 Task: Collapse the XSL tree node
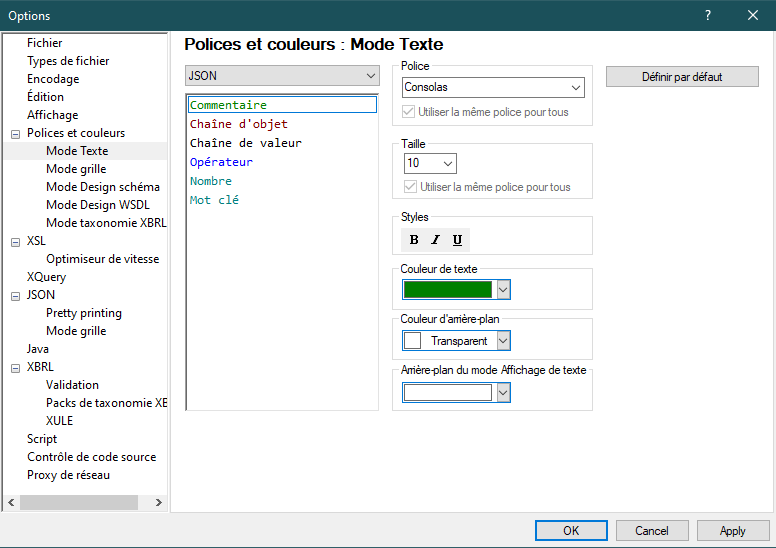15,241
